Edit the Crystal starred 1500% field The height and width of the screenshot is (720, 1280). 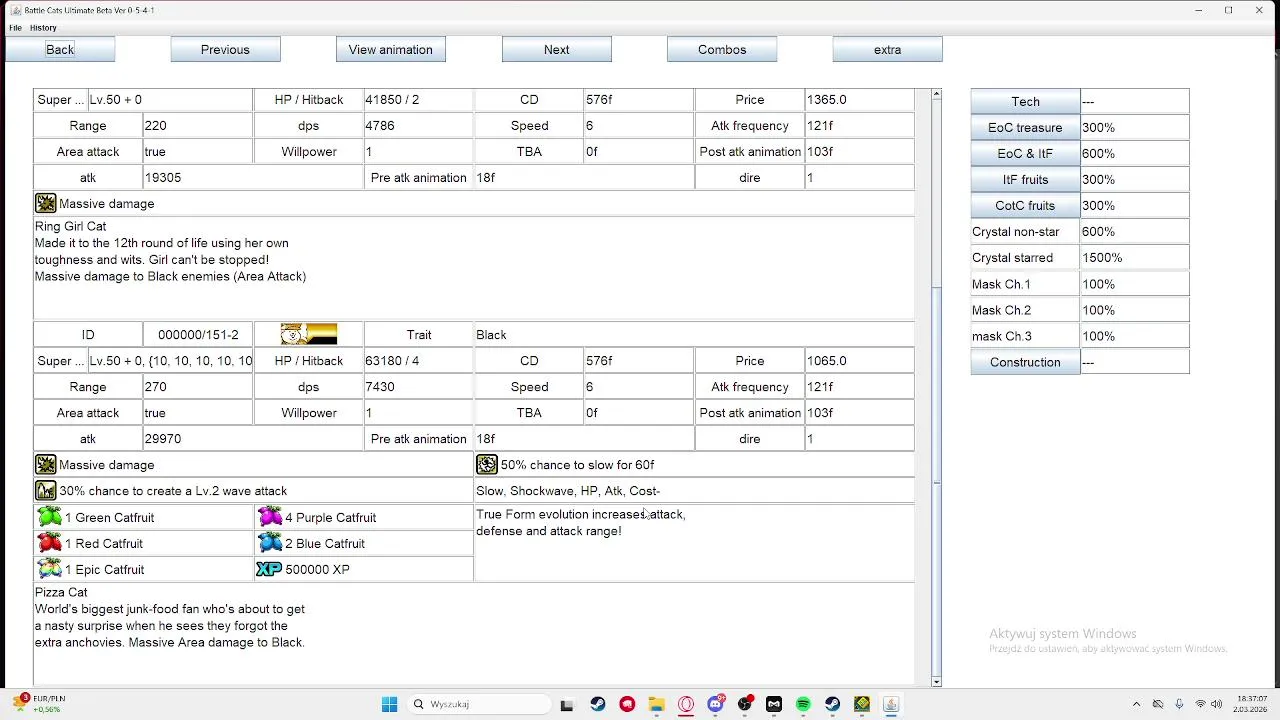[x=1134, y=257]
